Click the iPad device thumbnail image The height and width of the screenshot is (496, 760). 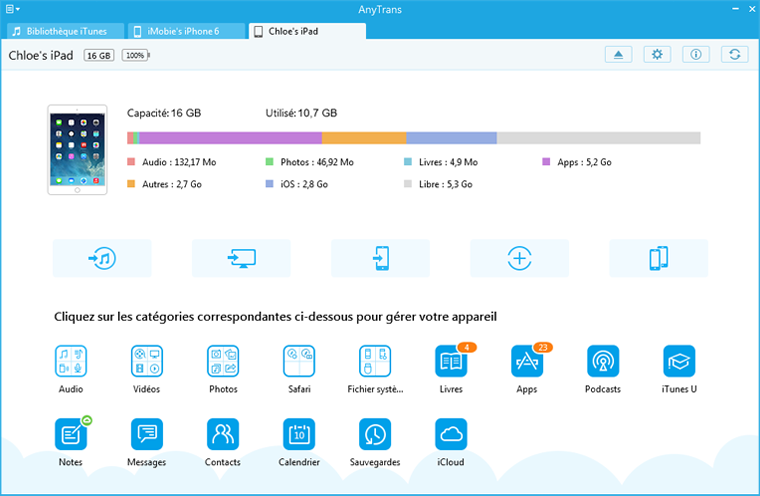pyautogui.click(x=77, y=150)
